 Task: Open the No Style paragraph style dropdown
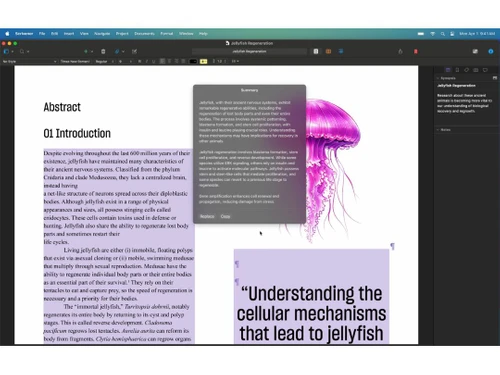click(29, 61)
